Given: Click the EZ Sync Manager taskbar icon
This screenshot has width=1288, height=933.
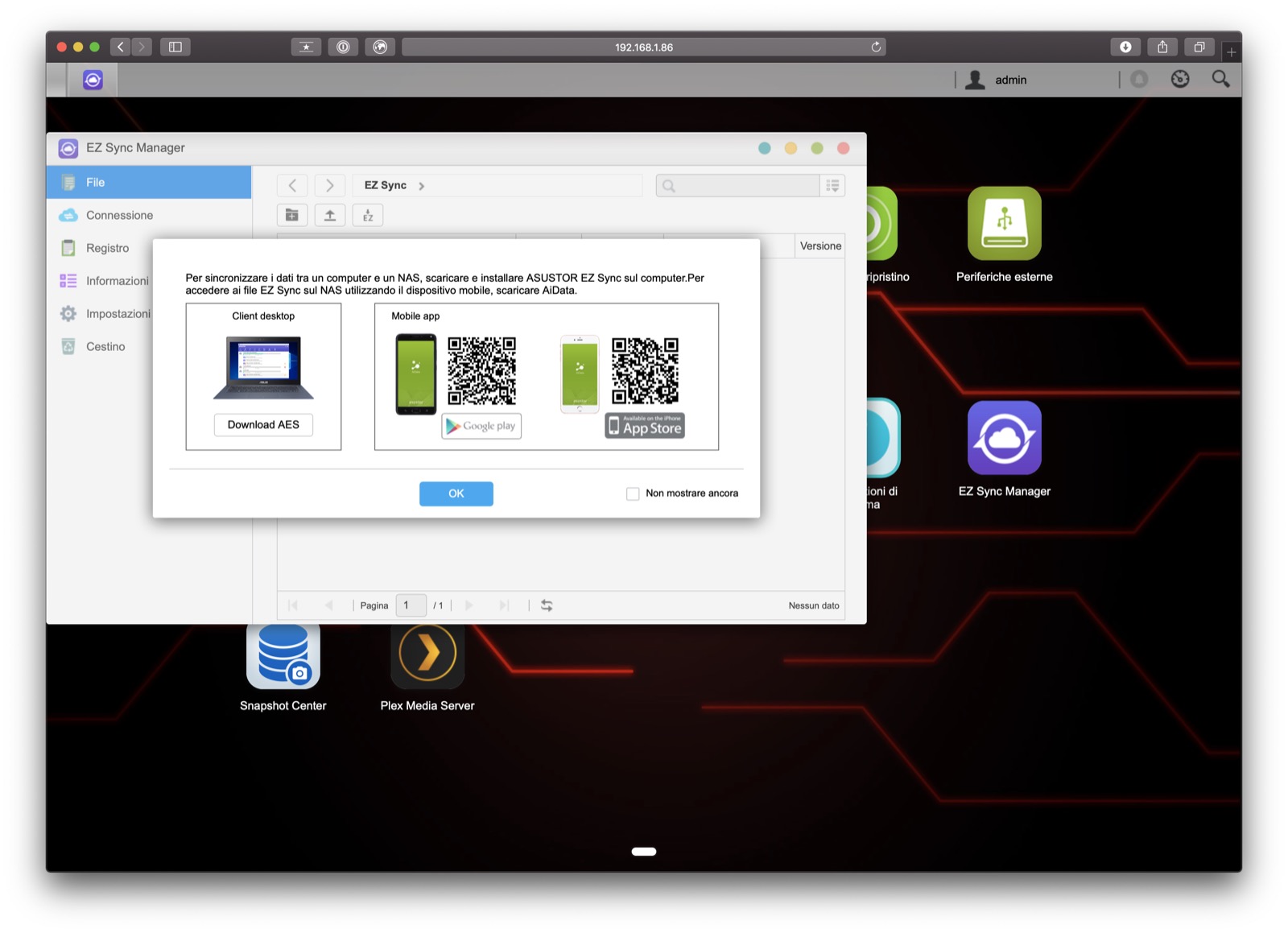Looking at the screenshot, I should point(93,80).
